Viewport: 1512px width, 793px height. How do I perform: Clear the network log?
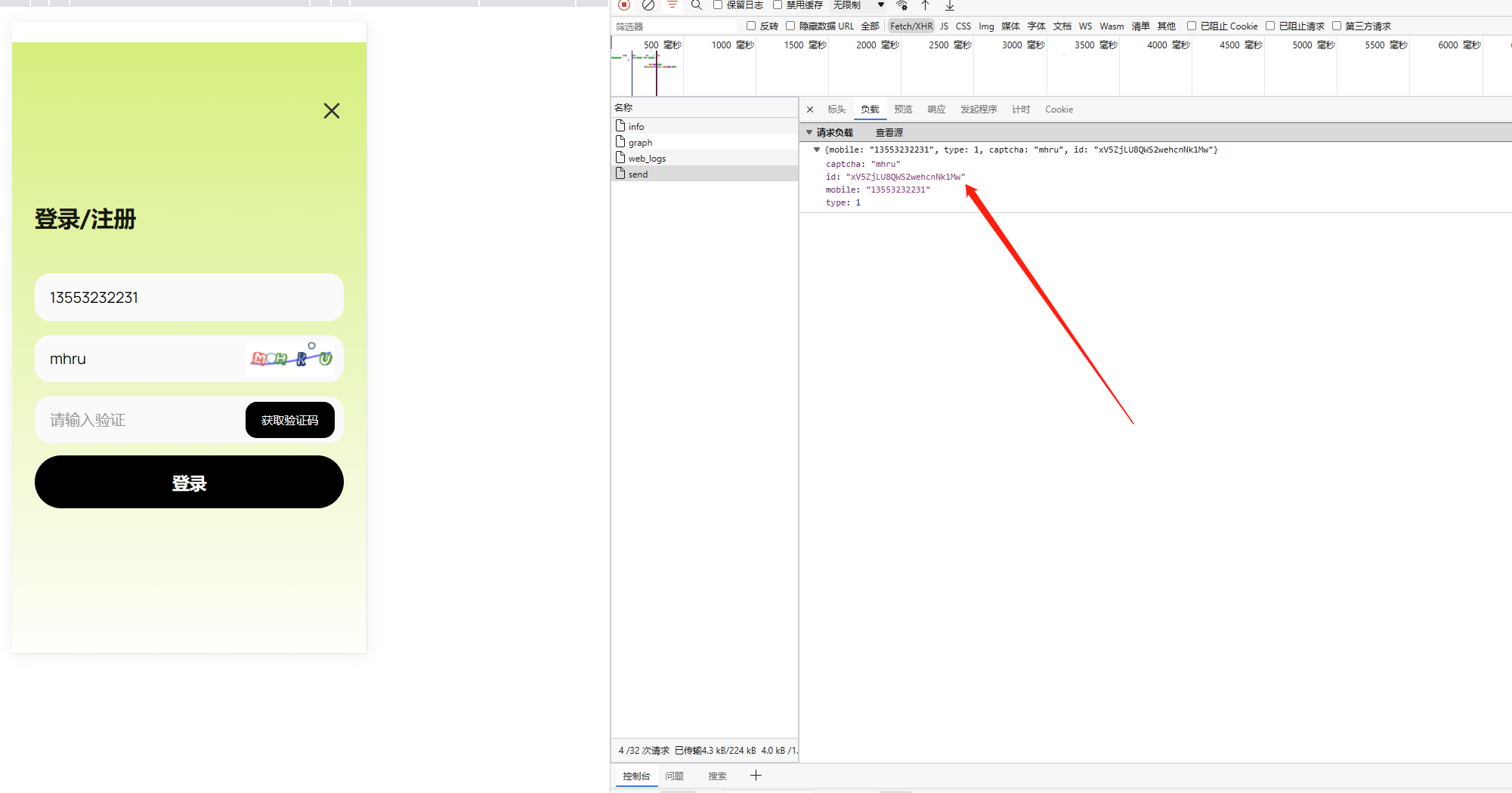click(x=648, y=5)
